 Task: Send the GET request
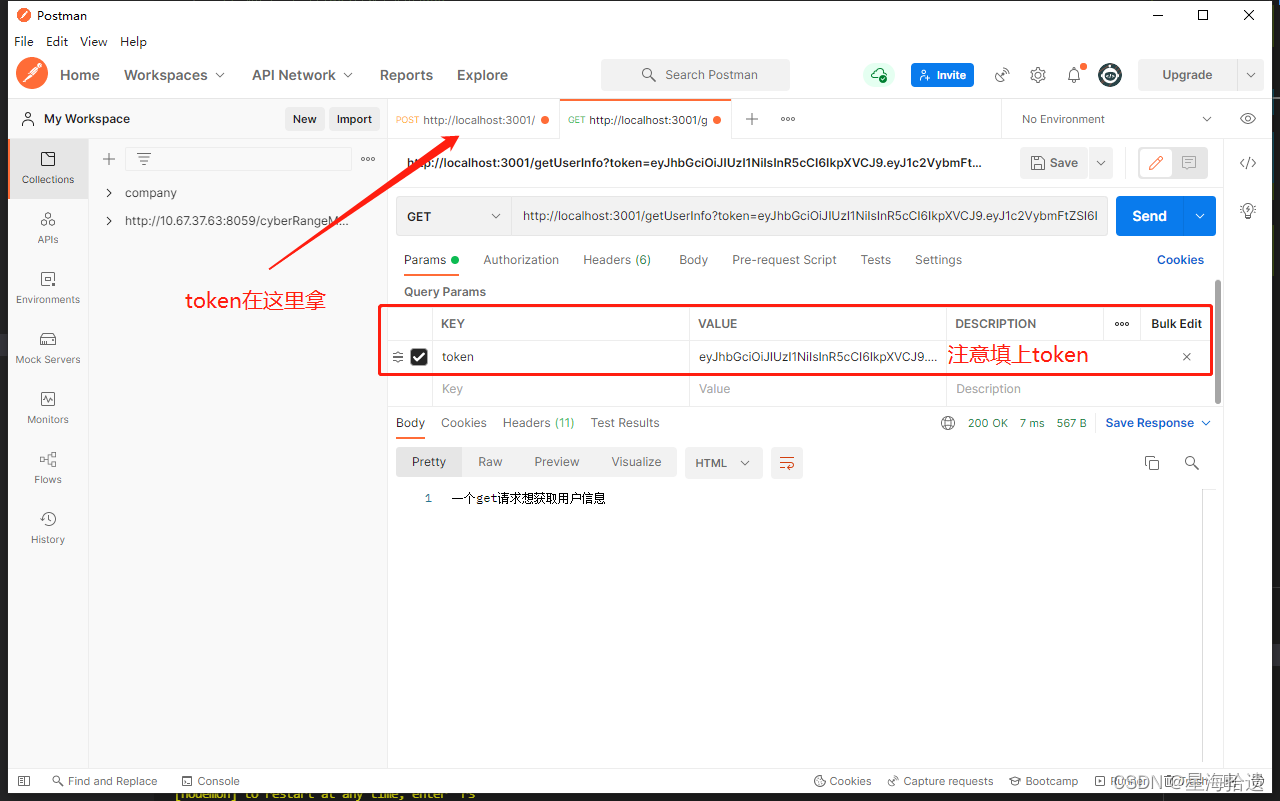[x=1149, y=216]
